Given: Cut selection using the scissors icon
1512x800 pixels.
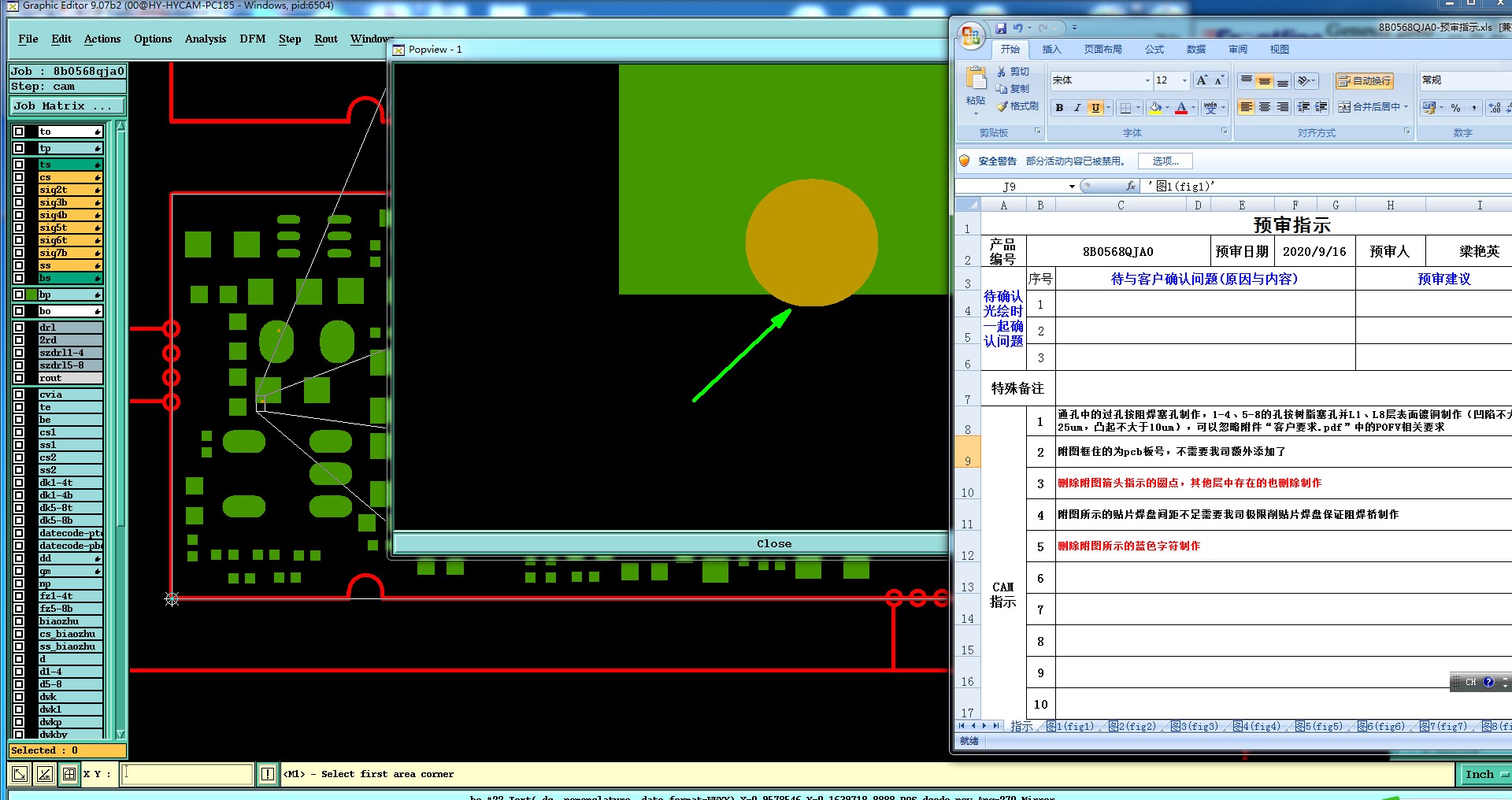Looking at the screenshot, I should click(x=1002, y=72).
